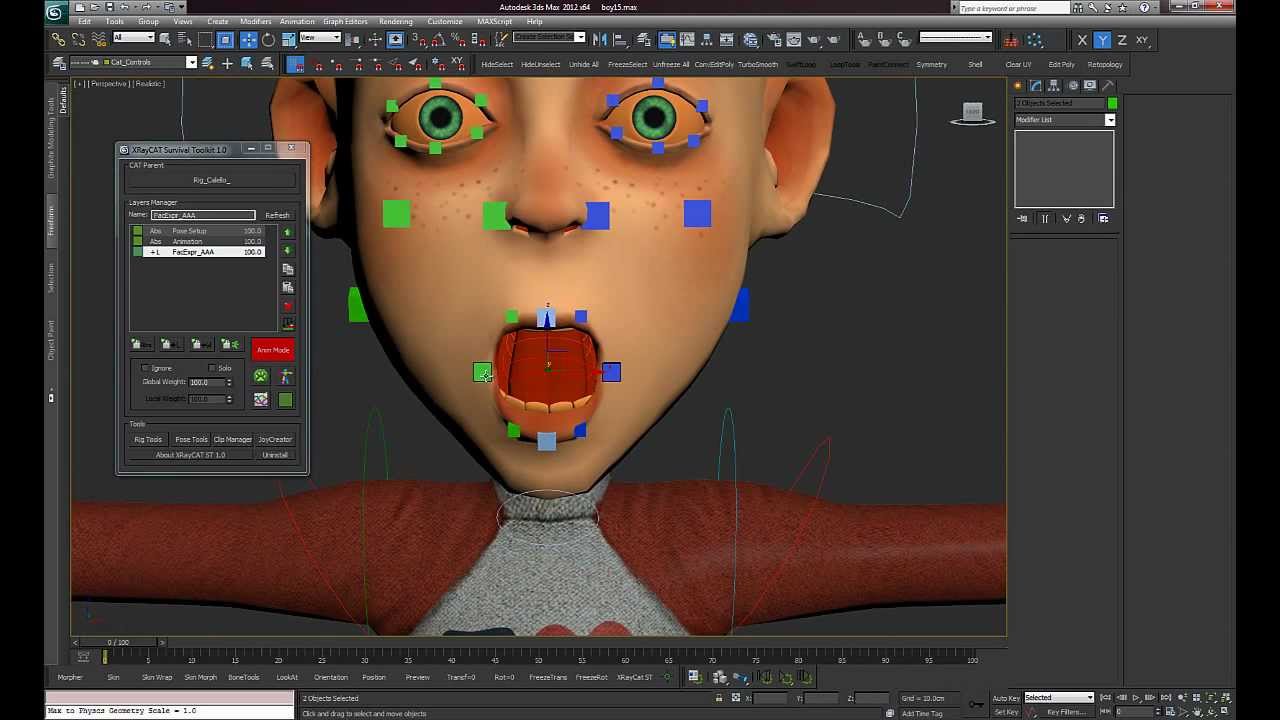1280x720 pixels.
Task: Open quick access toolbar dropdown arrow
Action: point(183,7)
